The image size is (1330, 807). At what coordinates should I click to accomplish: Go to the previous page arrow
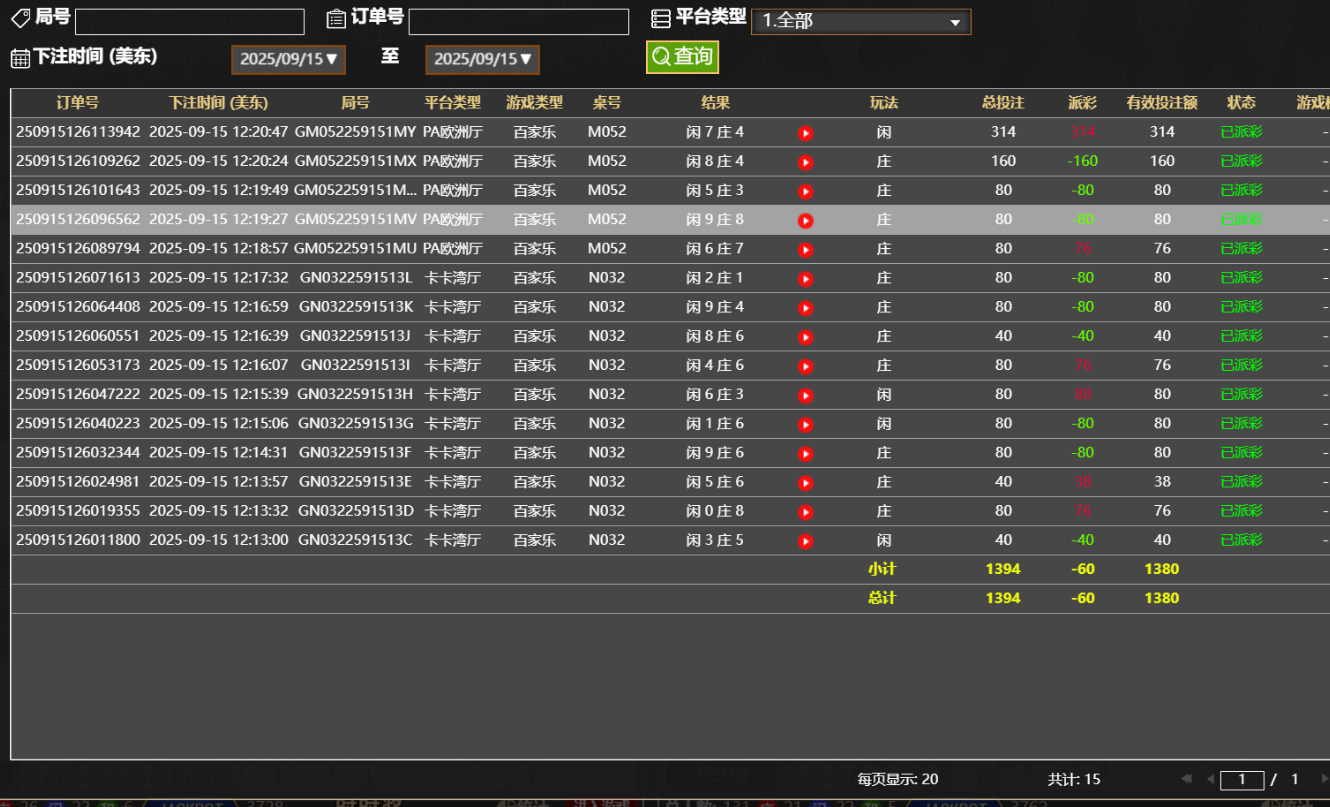1210,779
